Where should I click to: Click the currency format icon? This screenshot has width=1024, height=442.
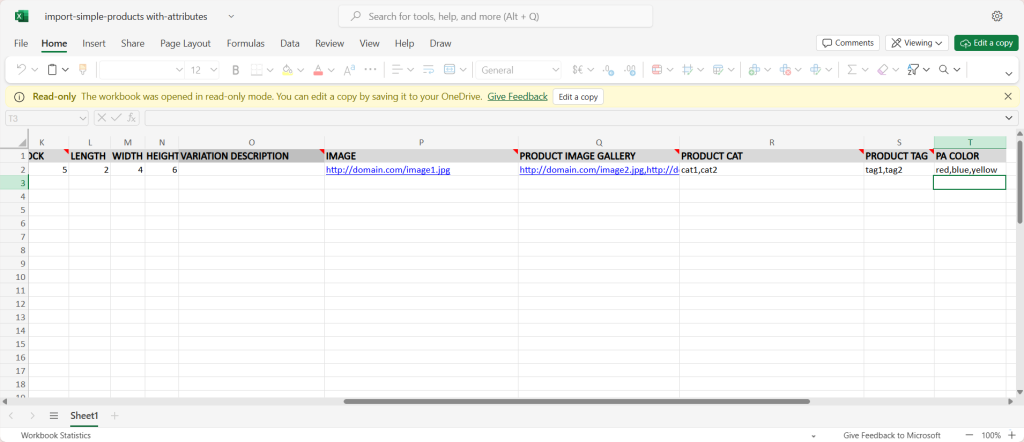pyautogui.click(x=577, y=70)
